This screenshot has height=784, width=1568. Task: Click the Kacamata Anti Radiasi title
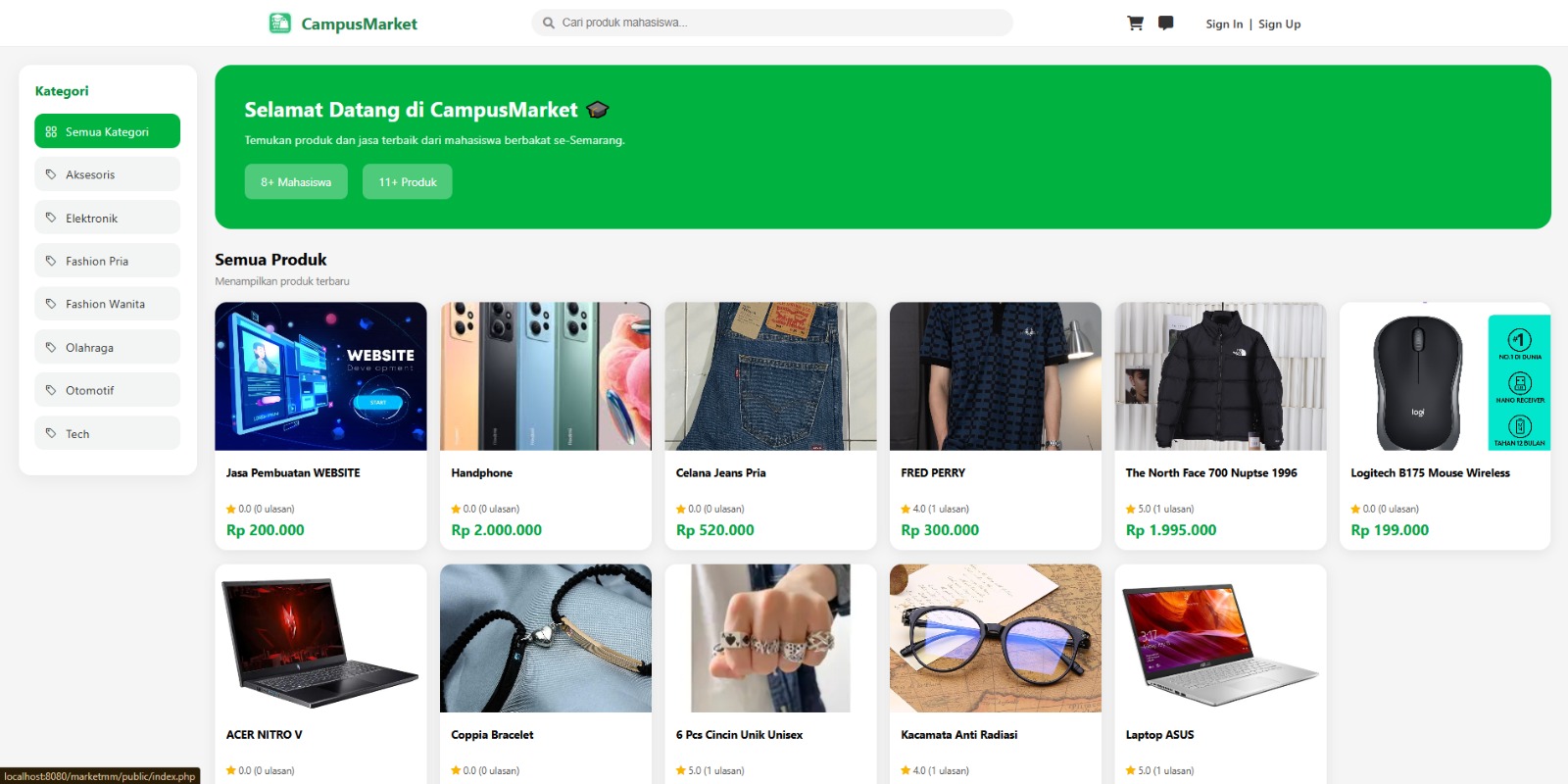coord(958,734)
